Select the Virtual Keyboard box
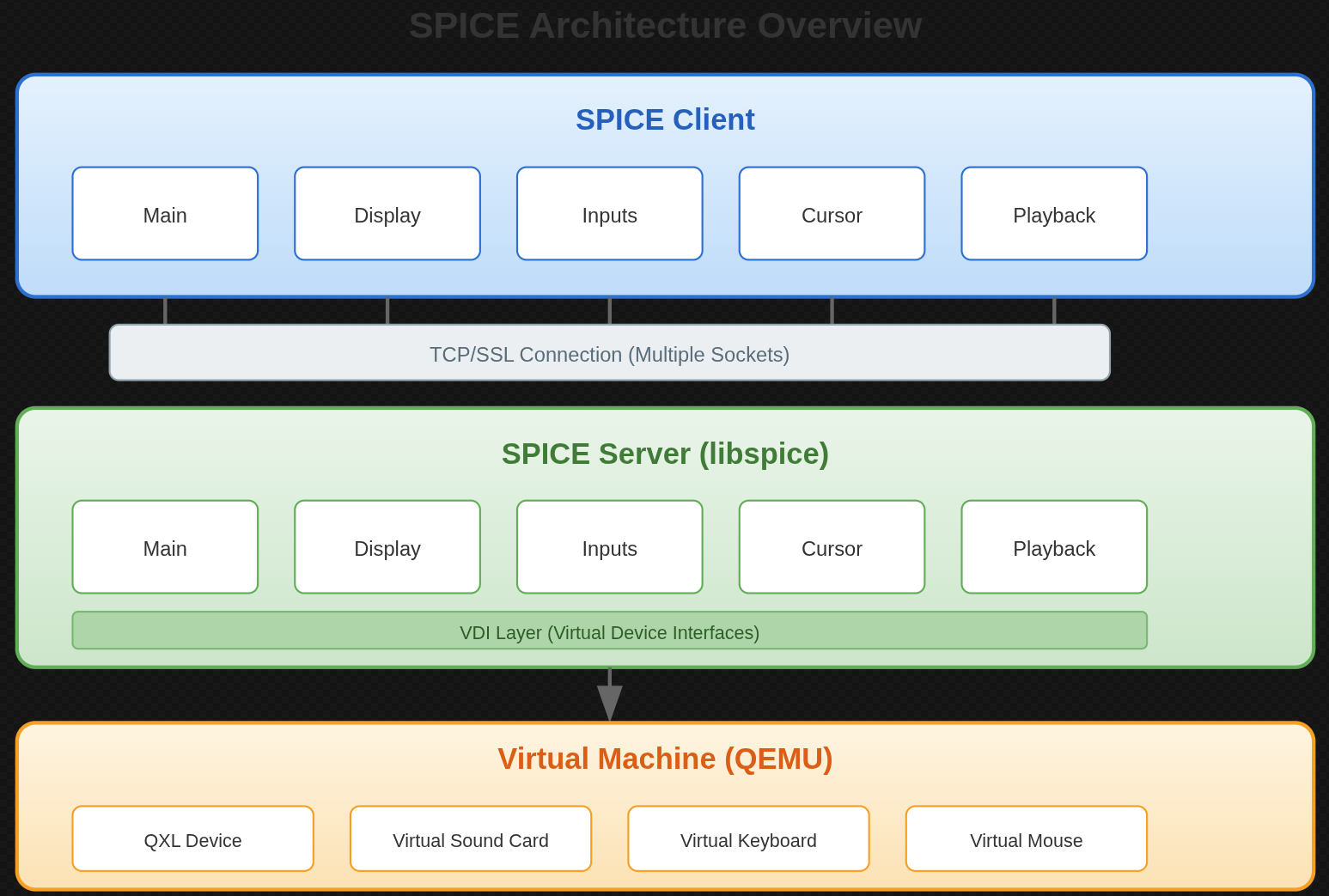This screenshot has width=1329, height=896. 748,838
